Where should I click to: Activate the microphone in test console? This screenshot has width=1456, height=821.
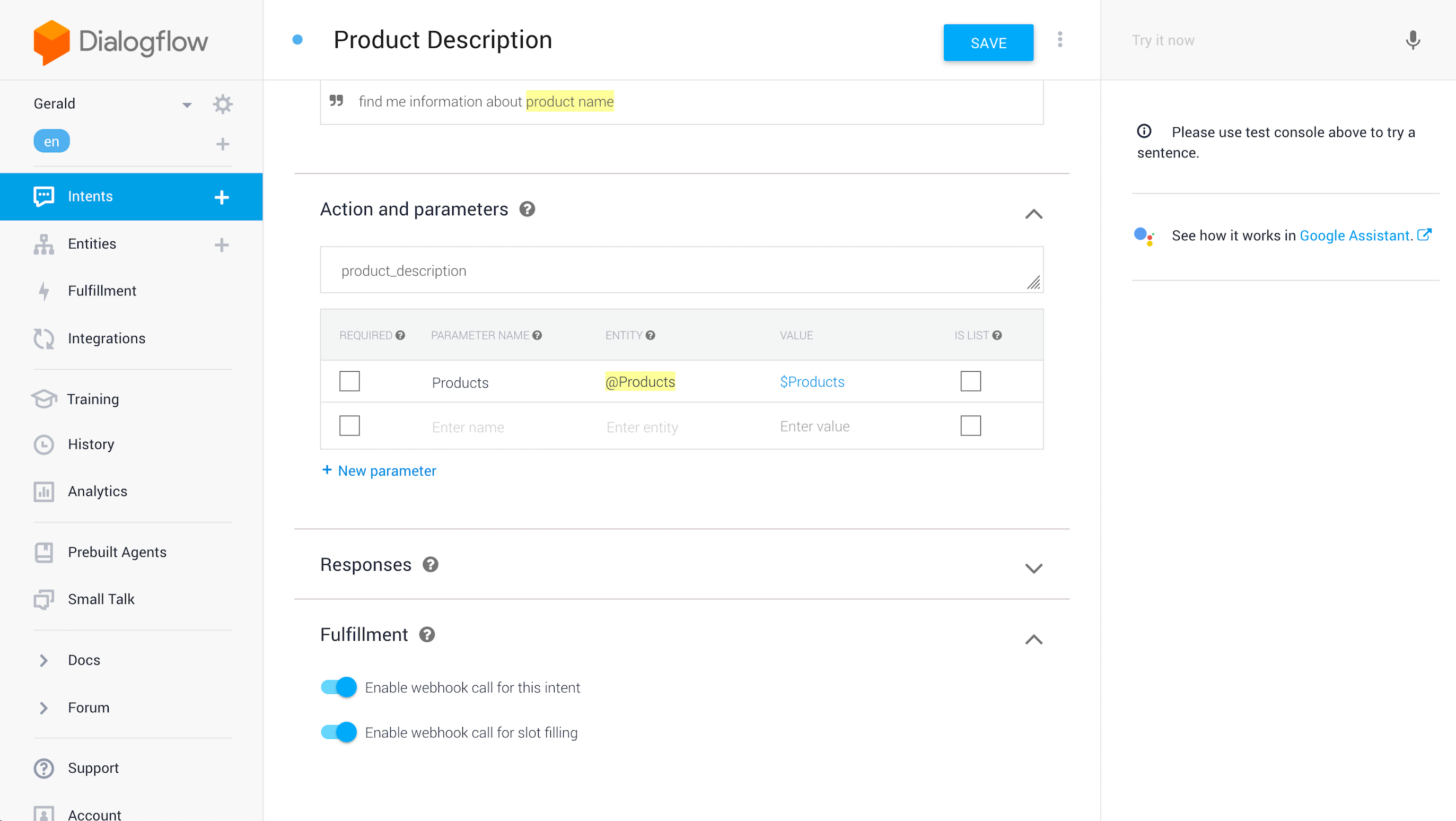point(1413,40)
